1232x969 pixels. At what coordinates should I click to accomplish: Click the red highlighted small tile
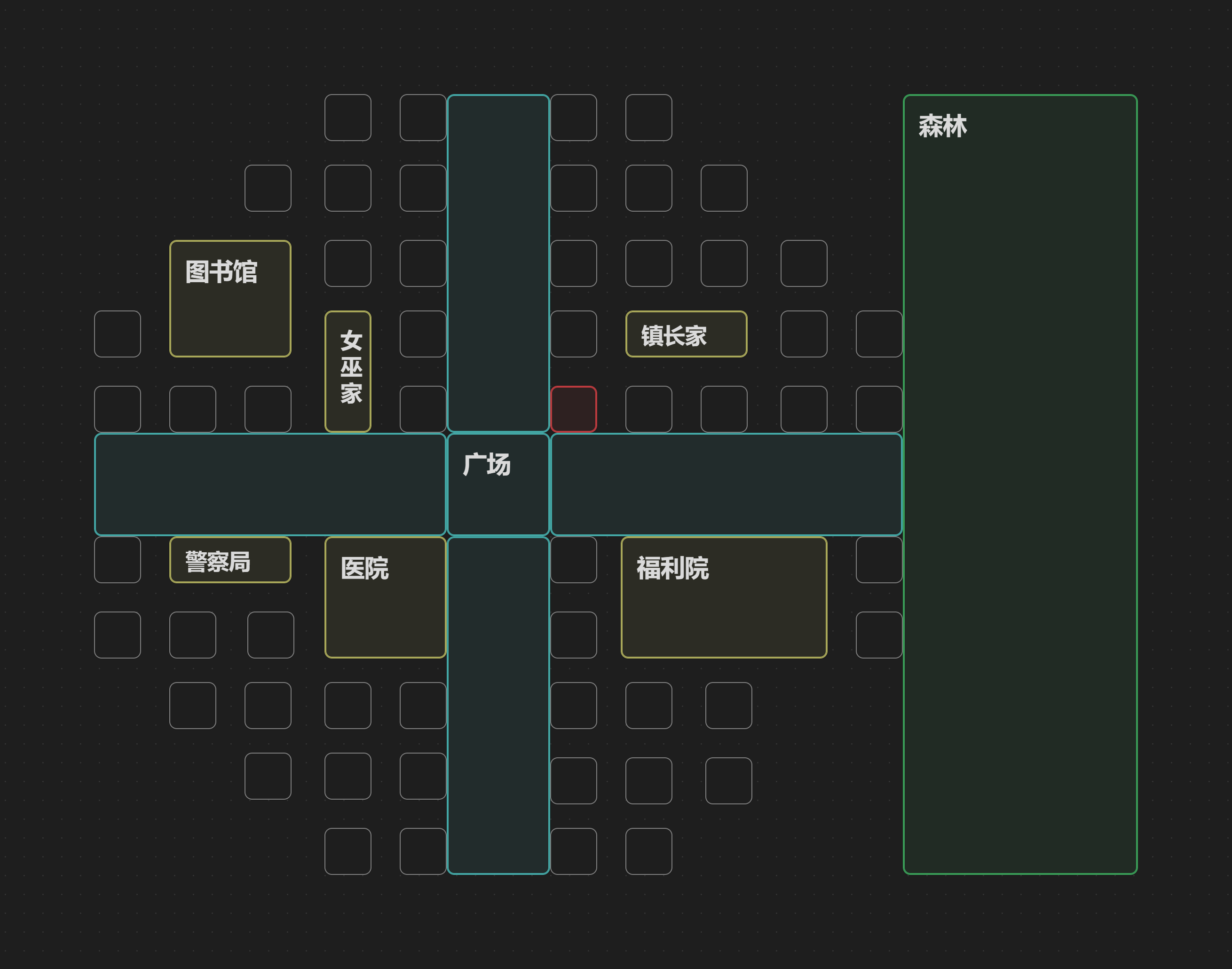coord(574,409)
